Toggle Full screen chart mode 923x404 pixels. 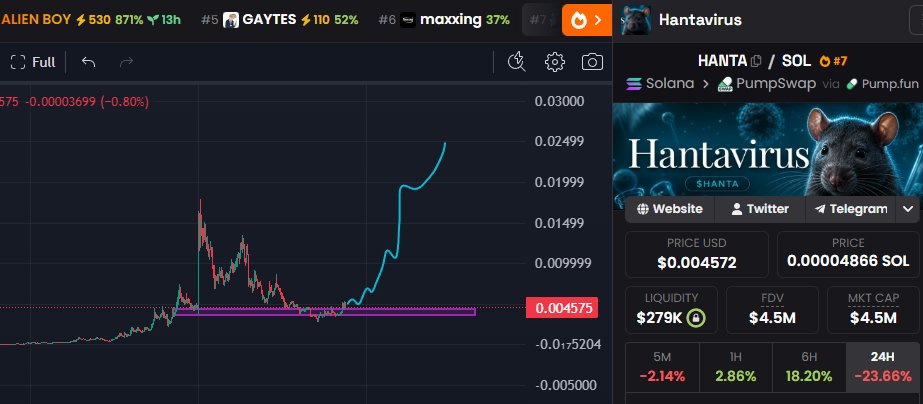(x=33, y=62)
